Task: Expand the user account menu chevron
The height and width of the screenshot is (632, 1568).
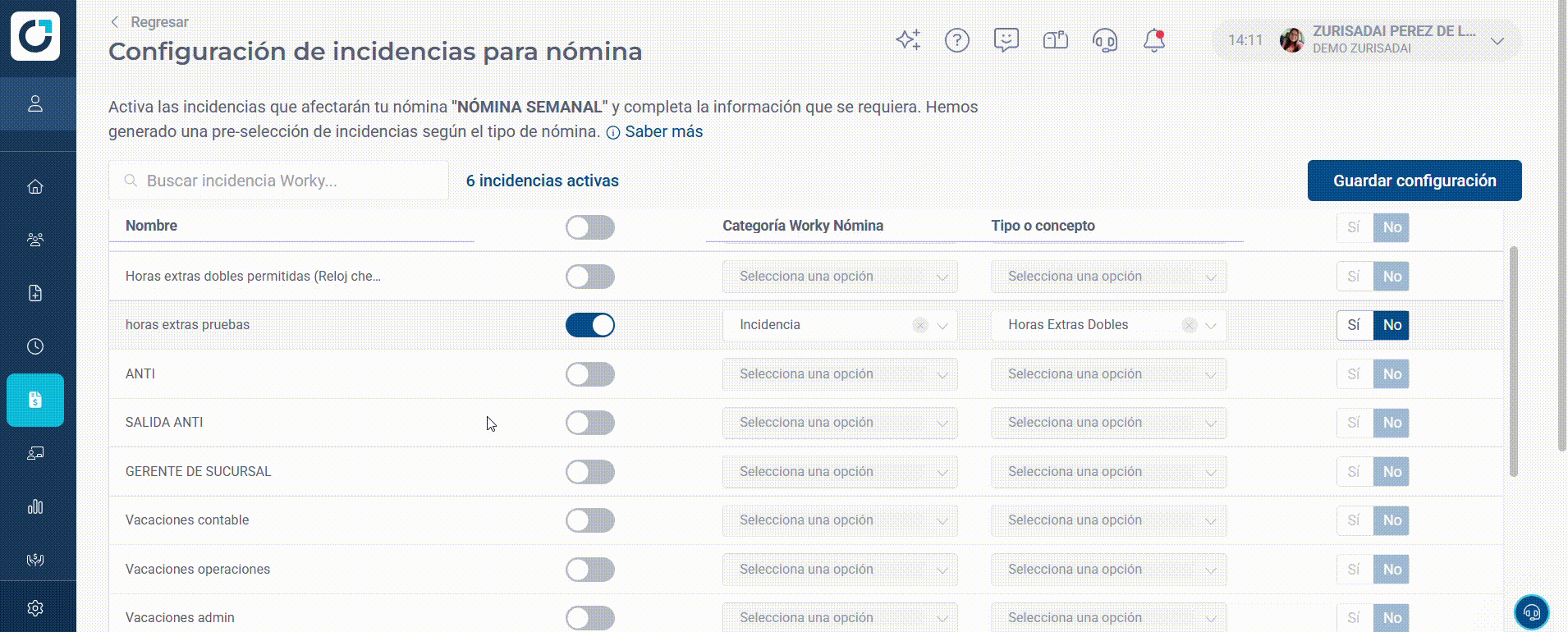Action: point(1497,40)
